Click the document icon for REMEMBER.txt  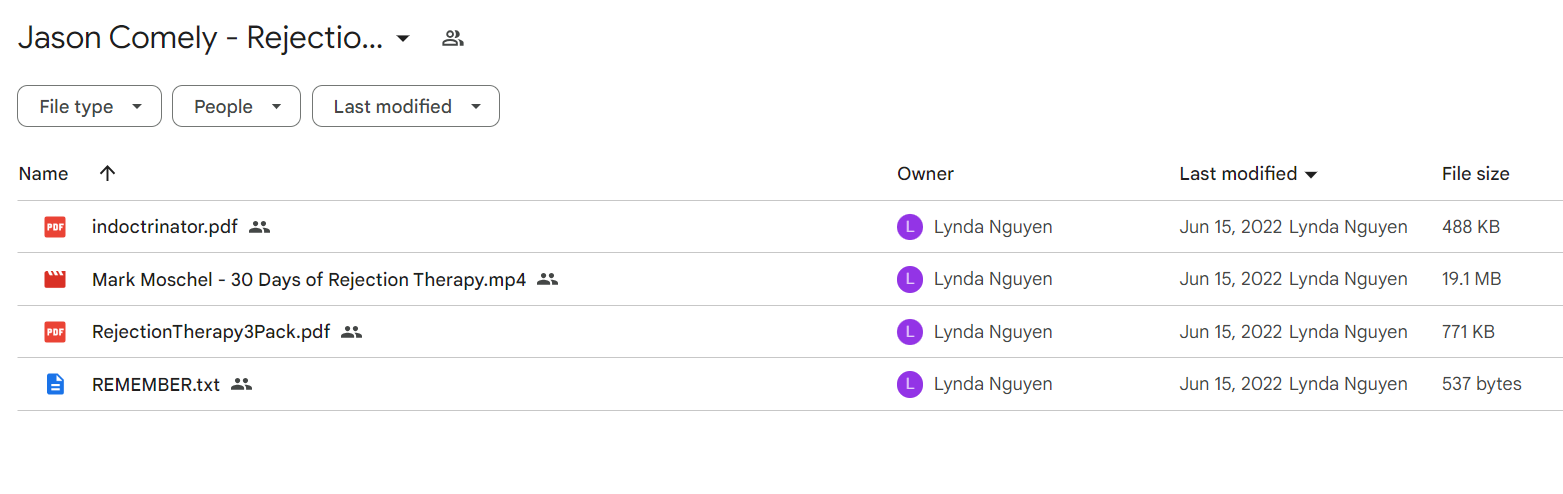tap(55, 384)
